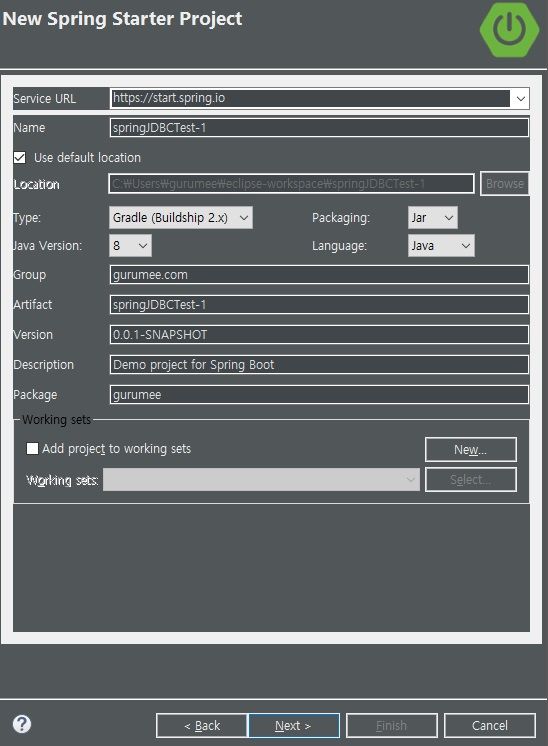Focus the Artifact input field
The width and height of the screenshot is (548, 746).
[x=319, y=304]
